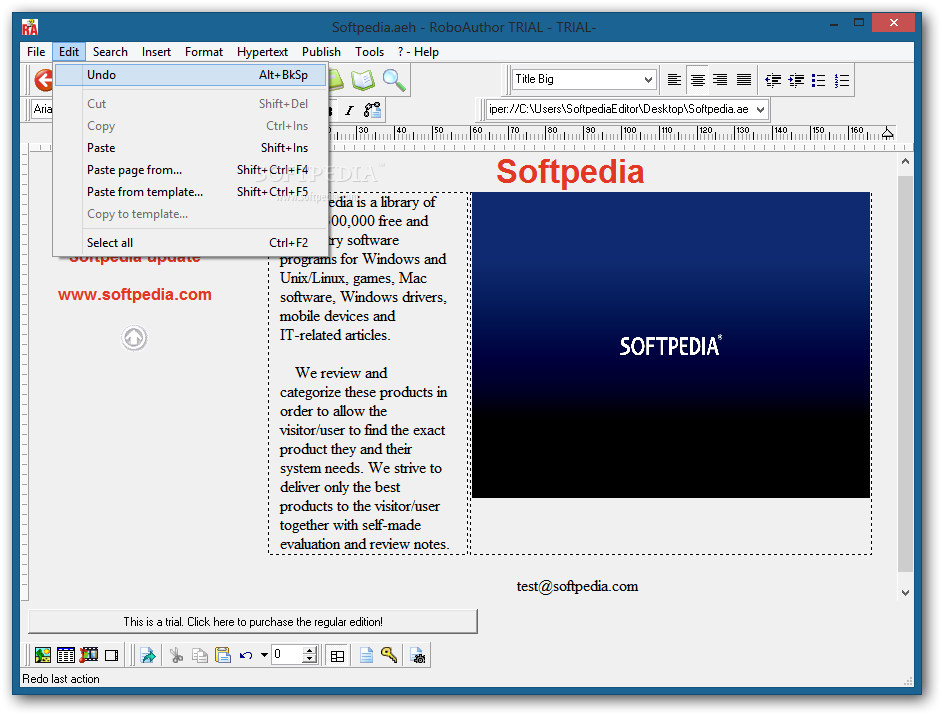Click the RoboAuthor RA title bar icon
Image resolution: width=942 pixels, height=715 pixels.
(x=30, y=27)
